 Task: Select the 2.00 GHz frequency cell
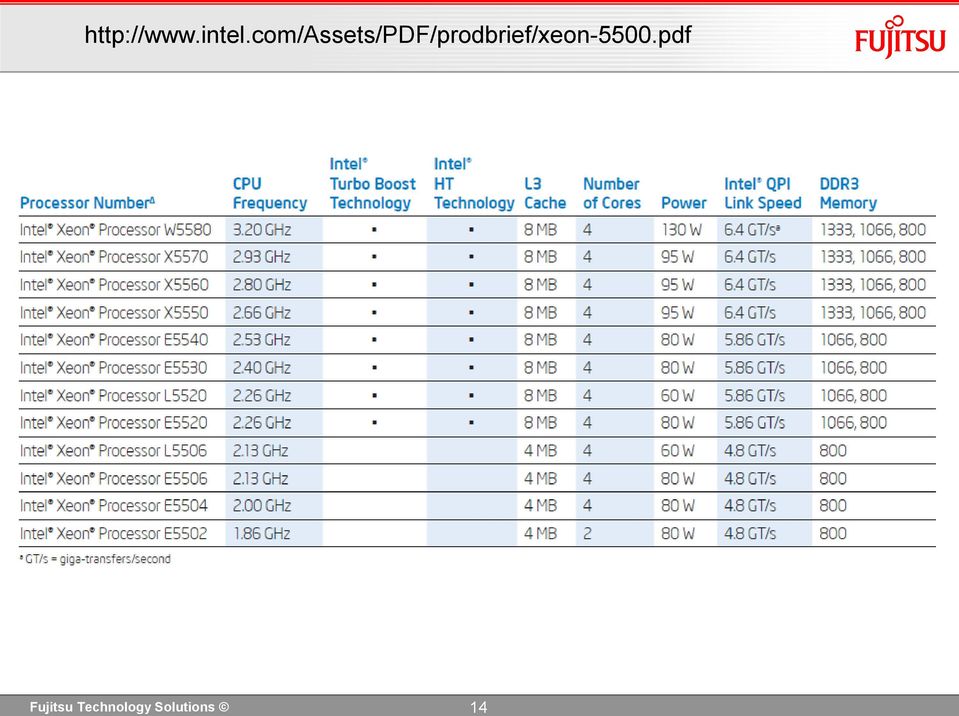point(262,506)
